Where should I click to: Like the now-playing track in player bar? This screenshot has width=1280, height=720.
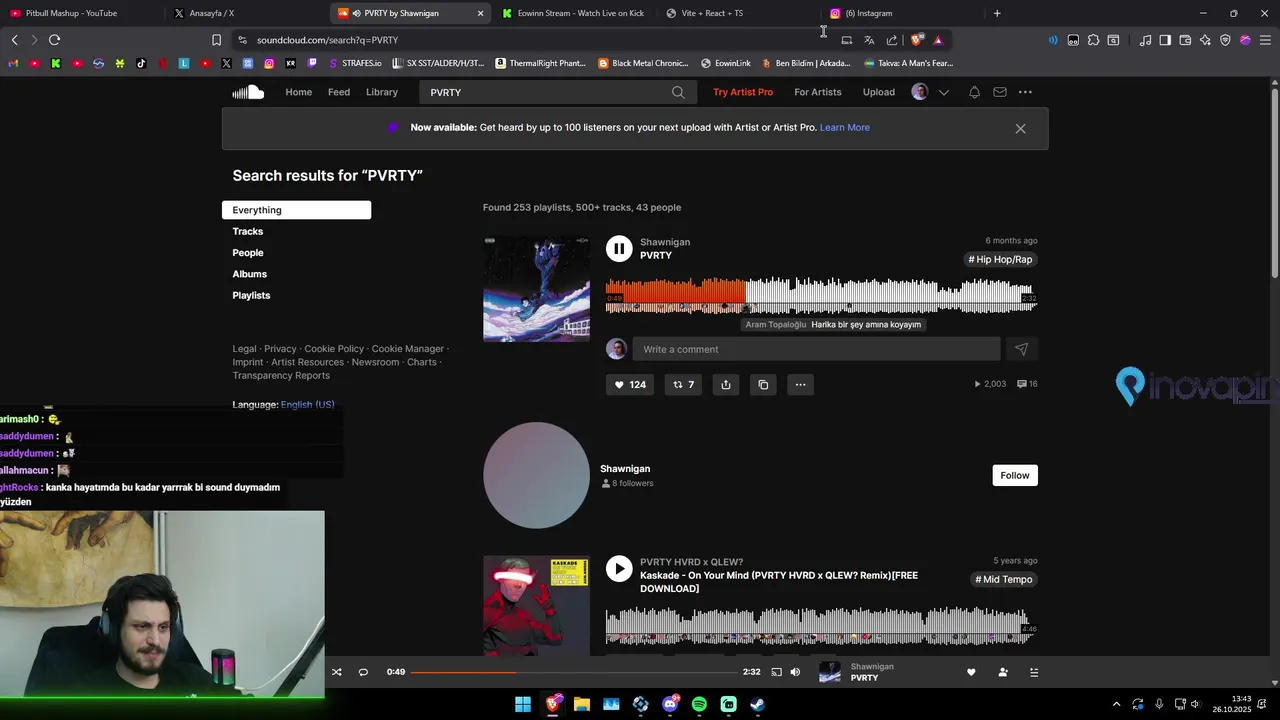pyautogui.click(x=971, y=672)
